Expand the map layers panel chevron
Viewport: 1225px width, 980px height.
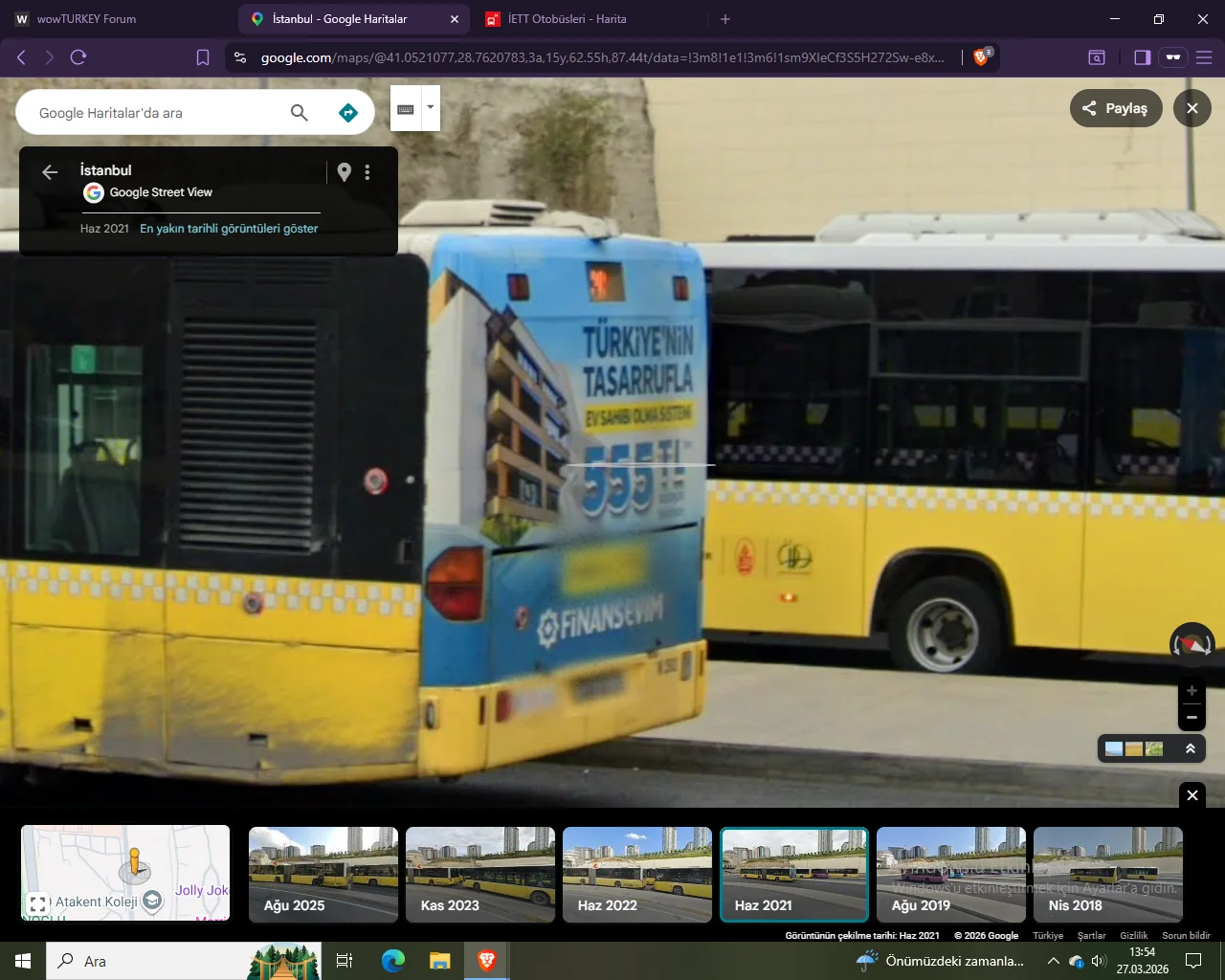[1191, 748]
